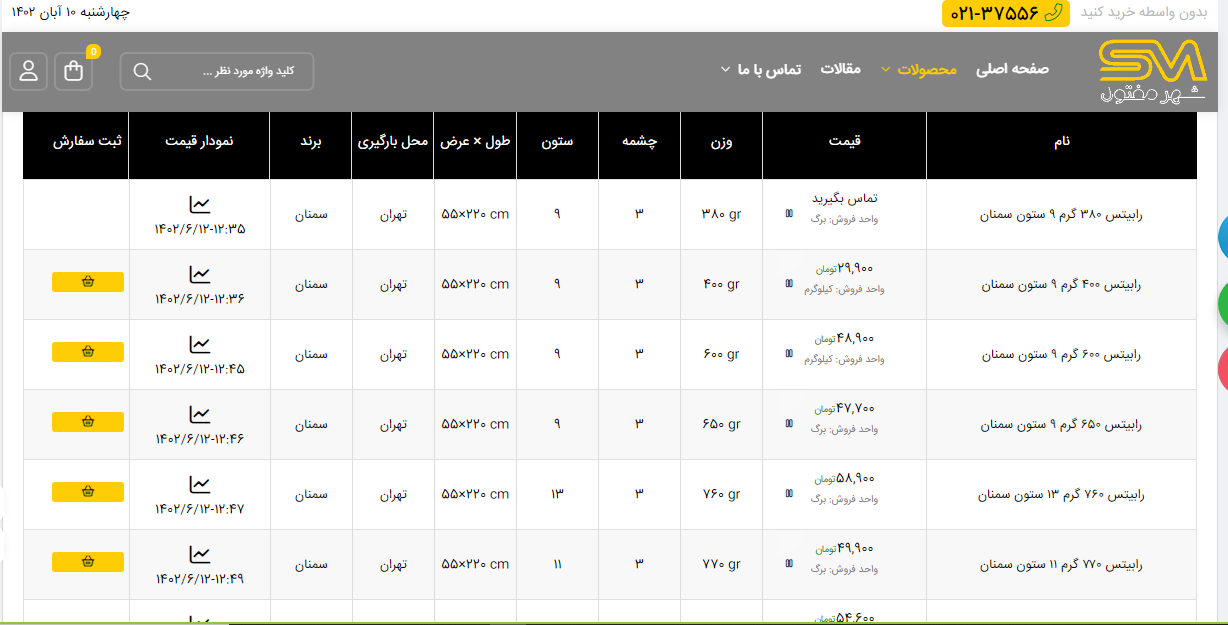The width and height of the screenshot is (1228, 625).
Task: Open the user account icon
Action: (x=28, y=71)
